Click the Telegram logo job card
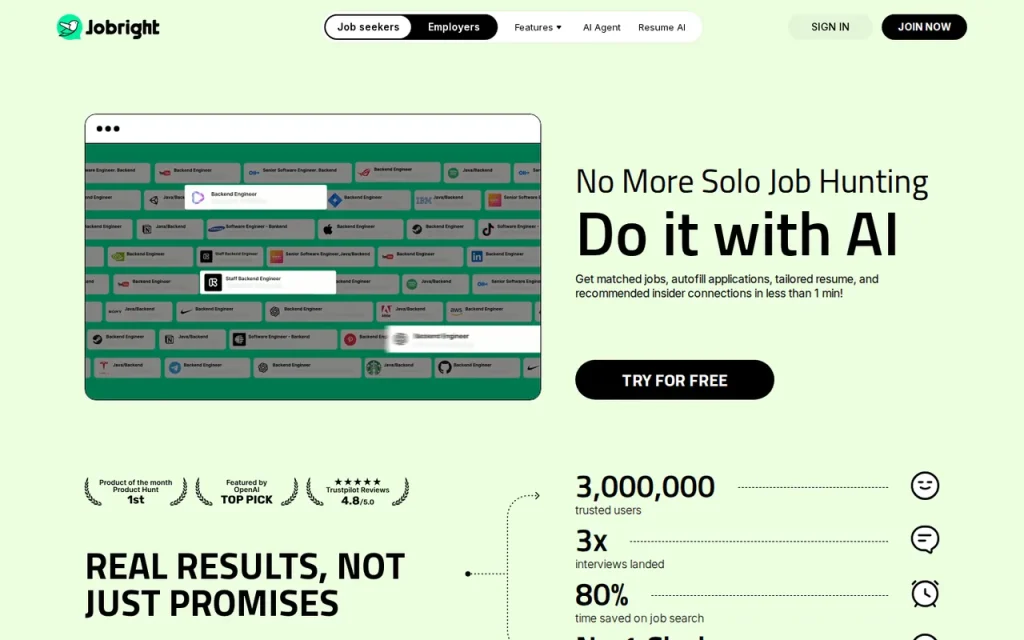1024x640 pixels. [208, 368]
